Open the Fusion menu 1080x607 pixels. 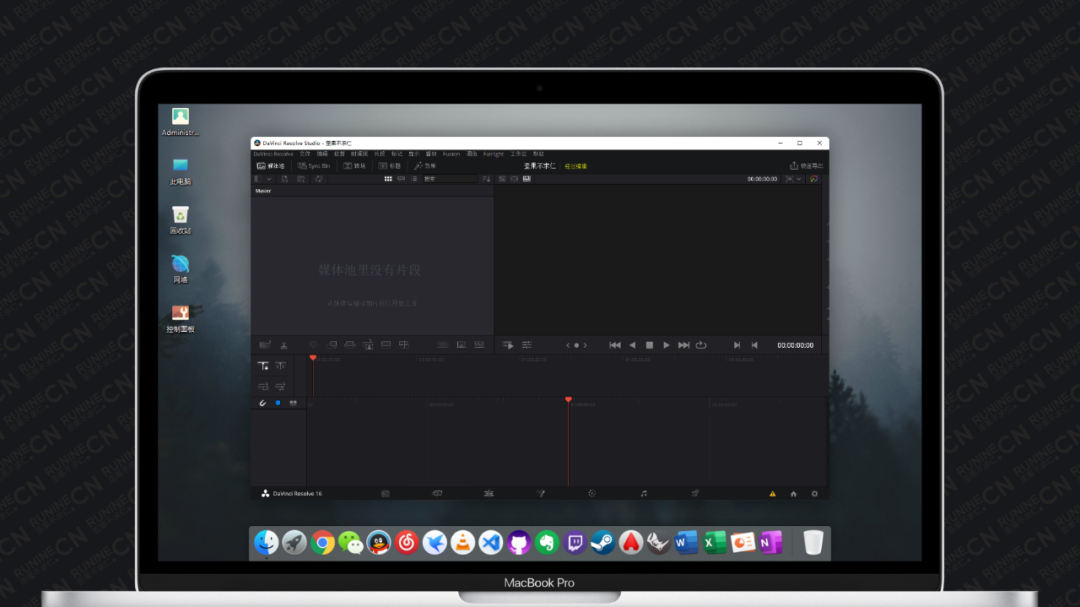tap(451, 153)
